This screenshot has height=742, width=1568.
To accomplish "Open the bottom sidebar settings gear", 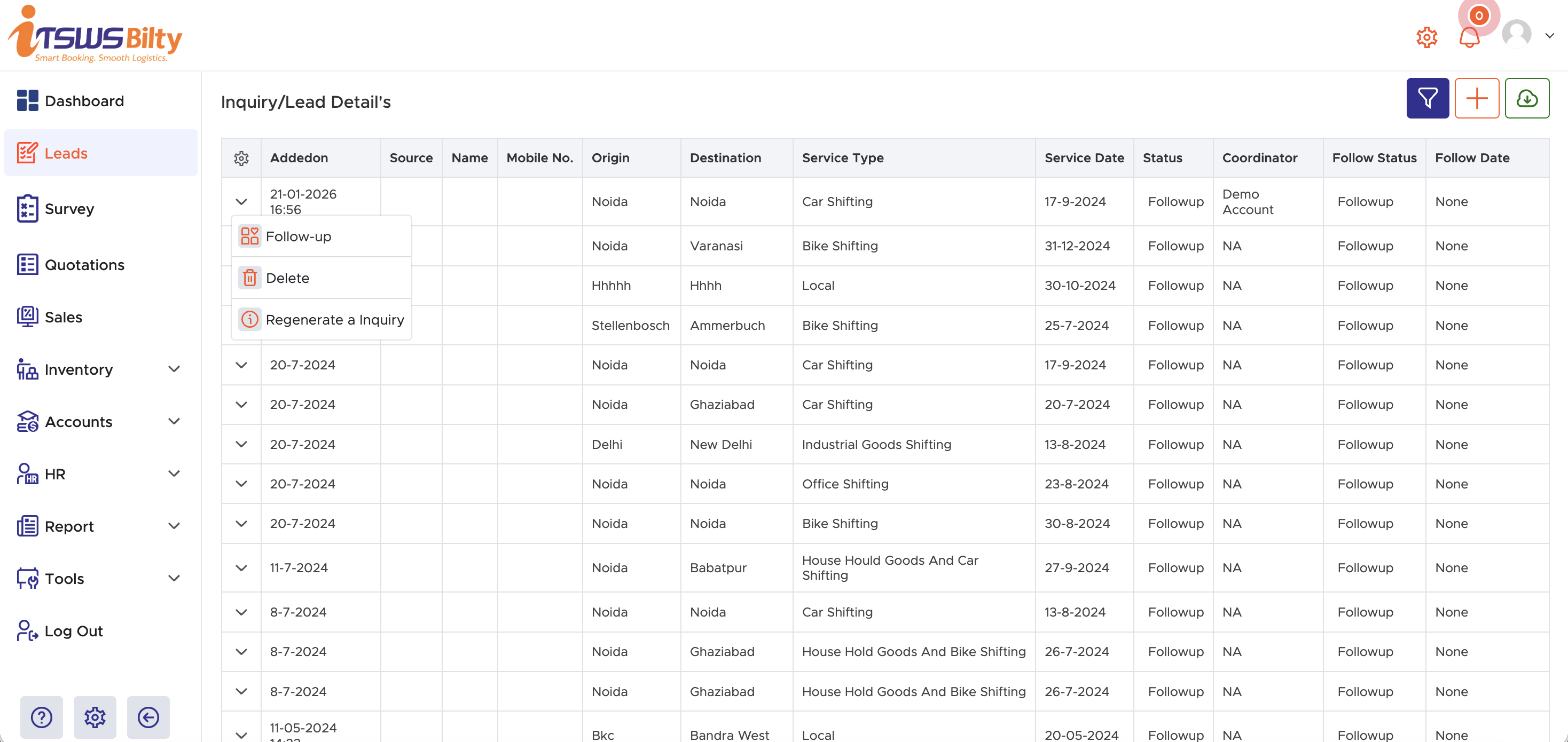I will (95, 716).
